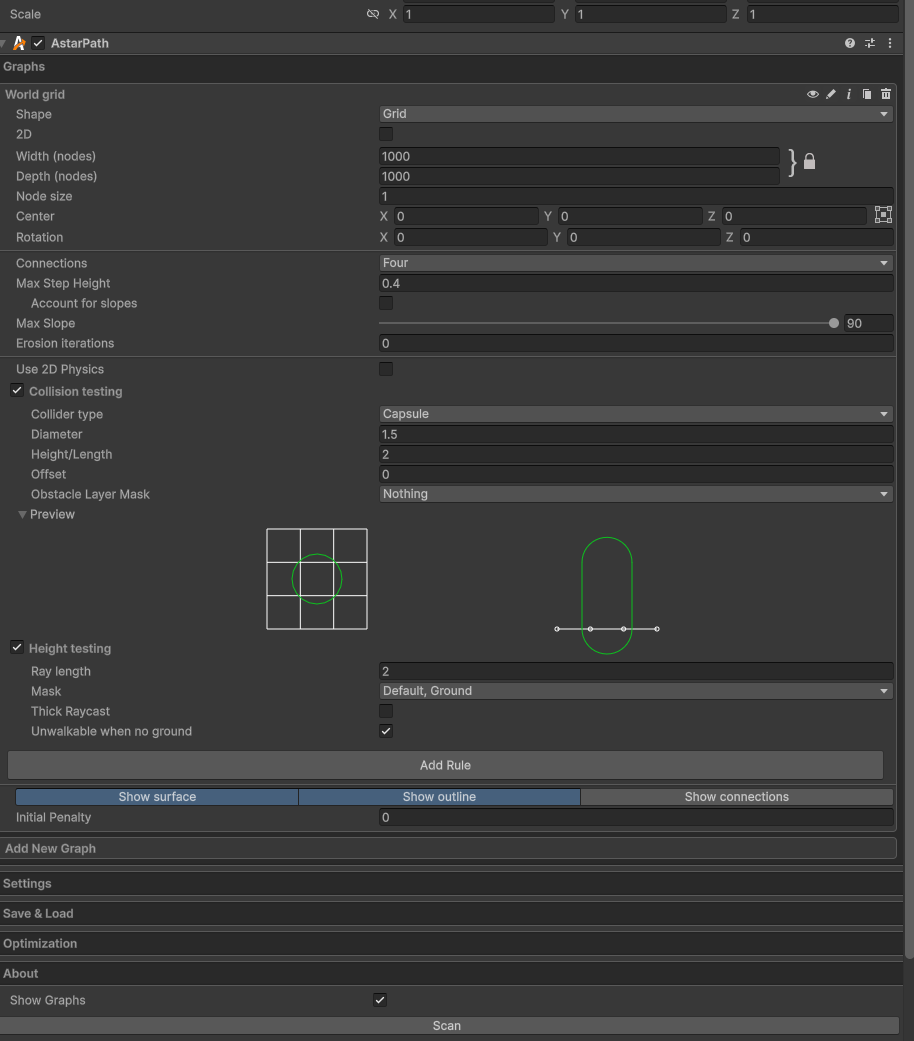
Task: Open AstarPath three-dot context menu
Action: (889, 43)
